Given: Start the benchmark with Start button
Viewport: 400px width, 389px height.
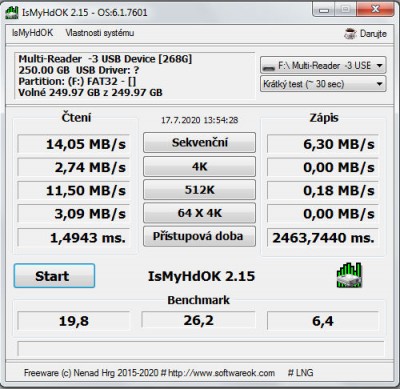Looking at the screenshot, I should [x=54, y=276].
